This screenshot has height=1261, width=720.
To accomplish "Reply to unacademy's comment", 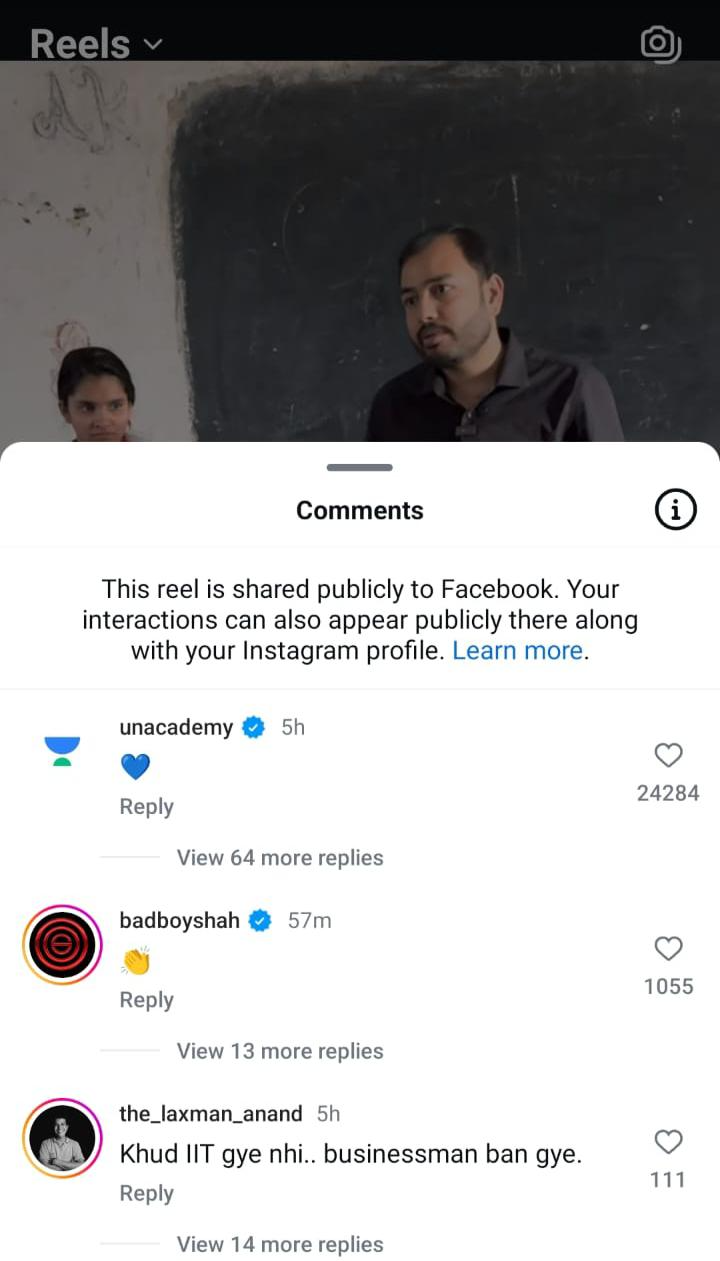I will pos(146,806).
